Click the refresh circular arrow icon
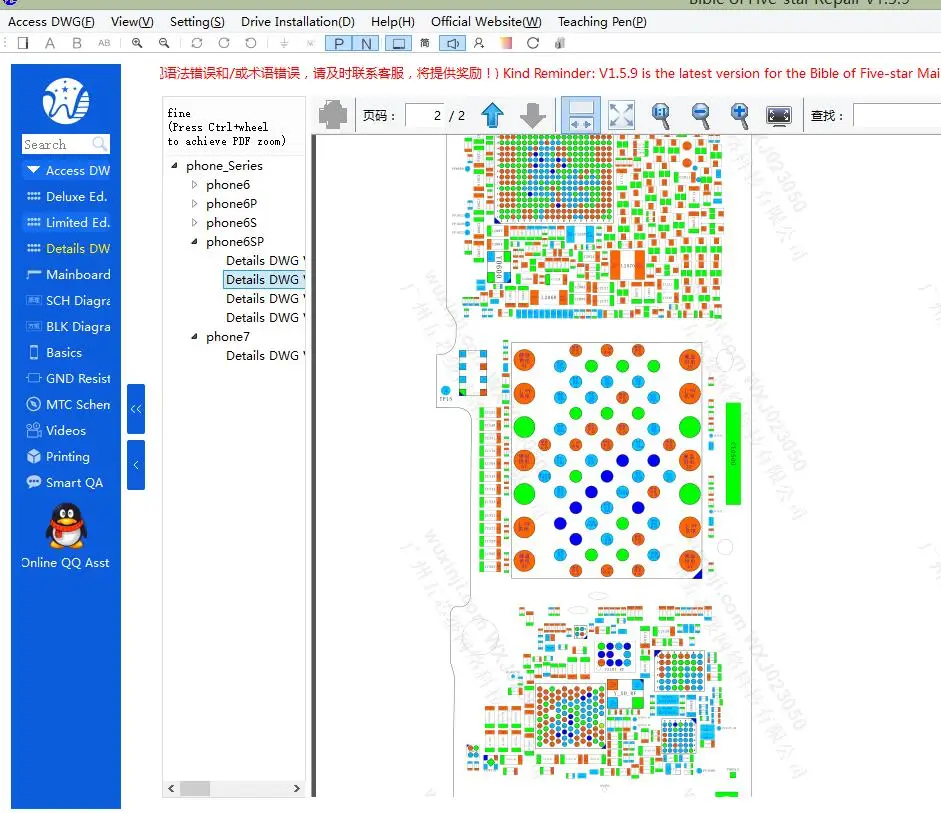This screenshot has height=813, width=941. [533, 43]
